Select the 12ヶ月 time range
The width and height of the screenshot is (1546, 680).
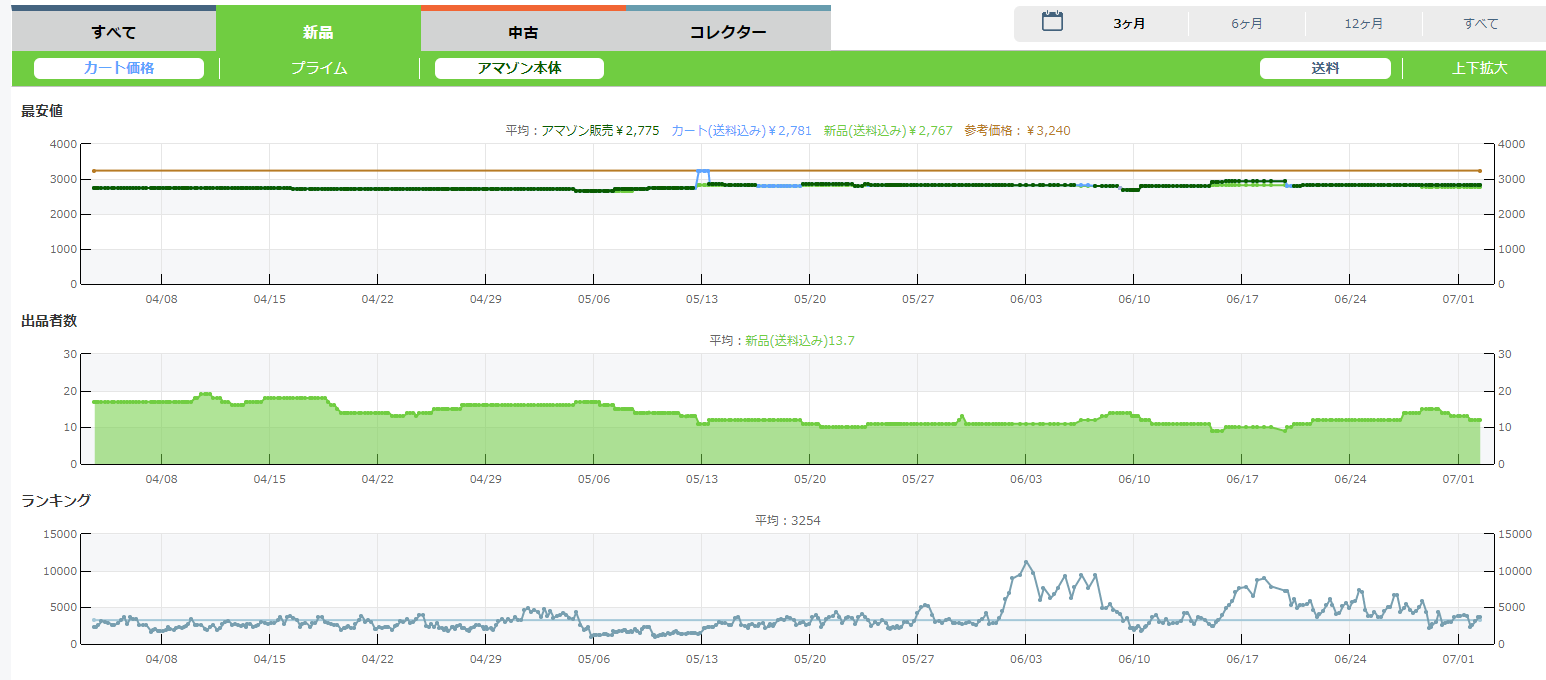coord(1363,23)
